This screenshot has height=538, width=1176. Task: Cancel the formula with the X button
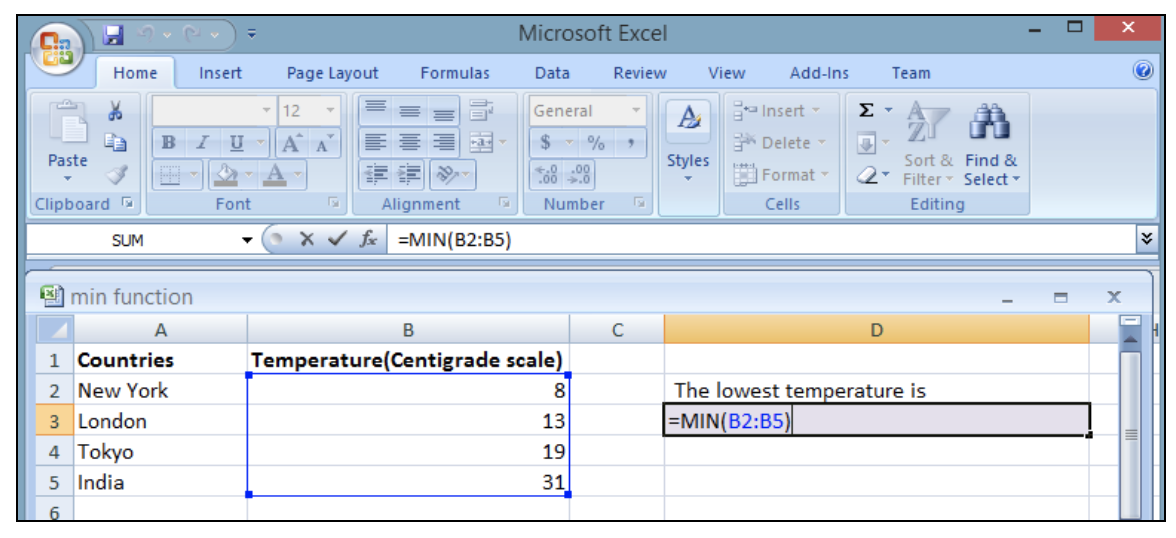(x=306, y=240)
